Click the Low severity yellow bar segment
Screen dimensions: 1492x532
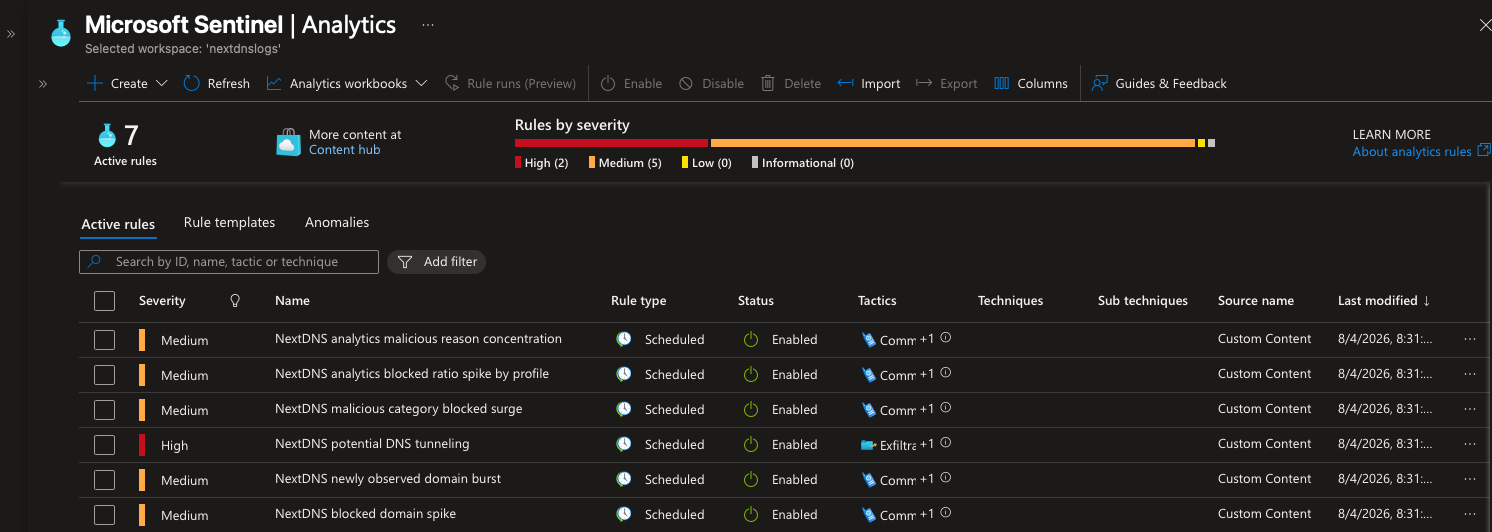coord(1201,143)
